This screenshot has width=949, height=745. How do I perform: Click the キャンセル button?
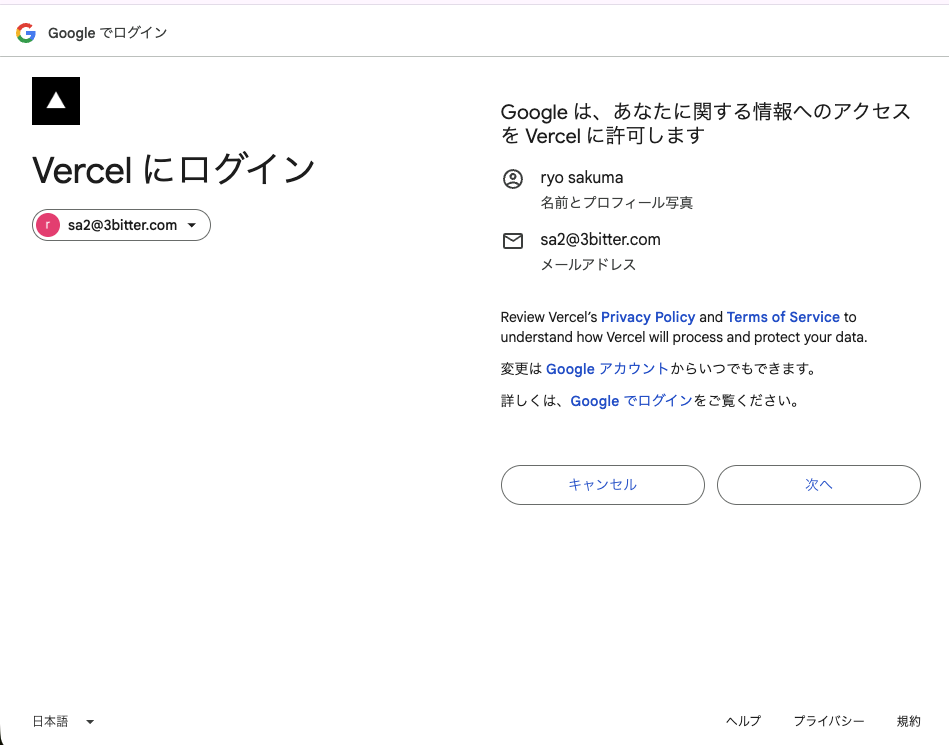coord(602,484)
